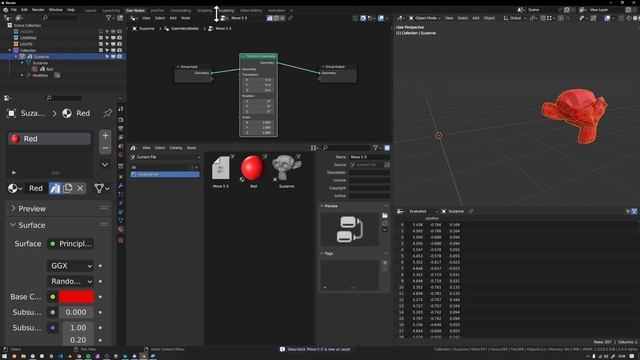Toggle render camera icon for Collection row

pyautogui.click(x=120, y=50)
